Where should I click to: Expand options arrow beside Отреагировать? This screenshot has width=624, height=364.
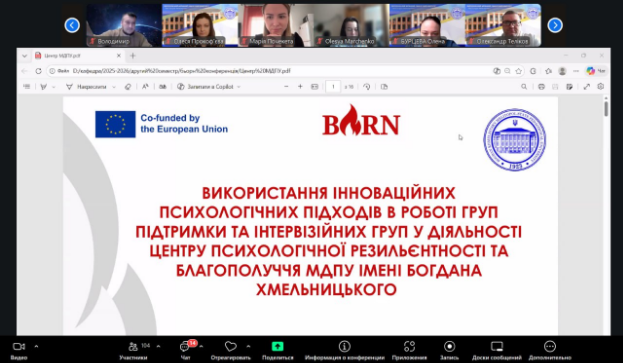click(x=248, y=346)
